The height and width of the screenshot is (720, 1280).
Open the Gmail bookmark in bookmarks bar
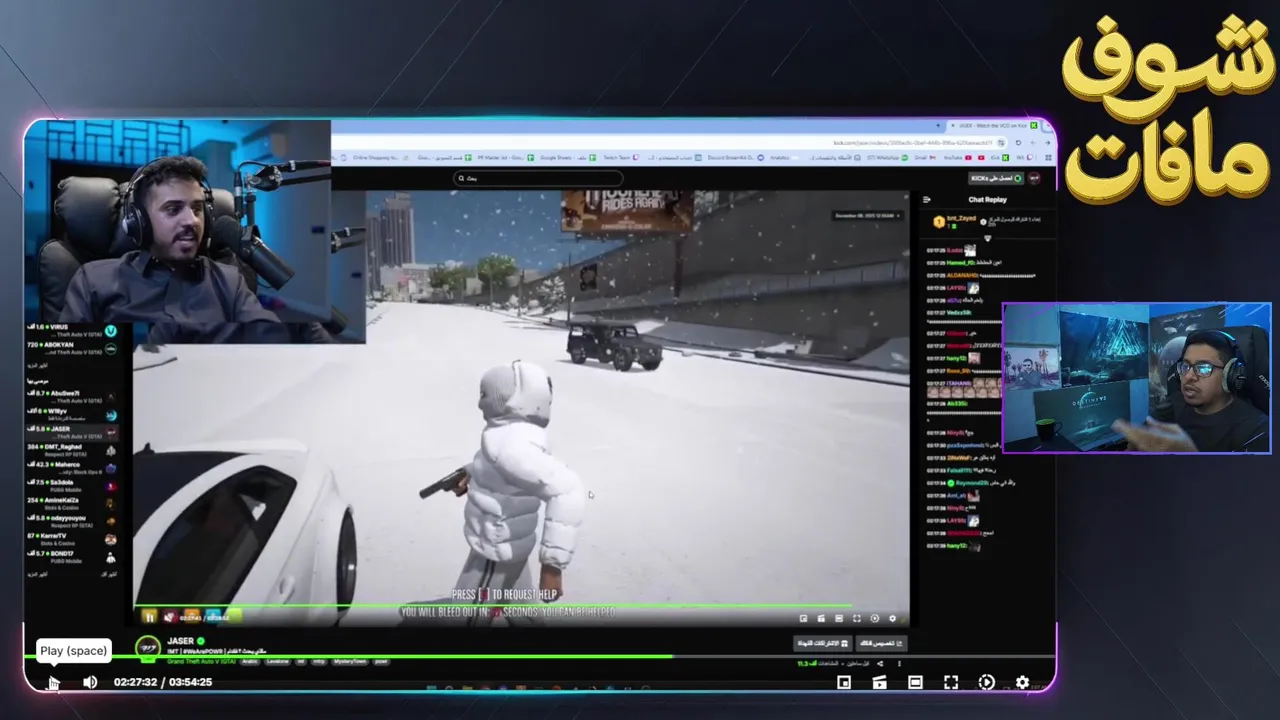point(925,157)
